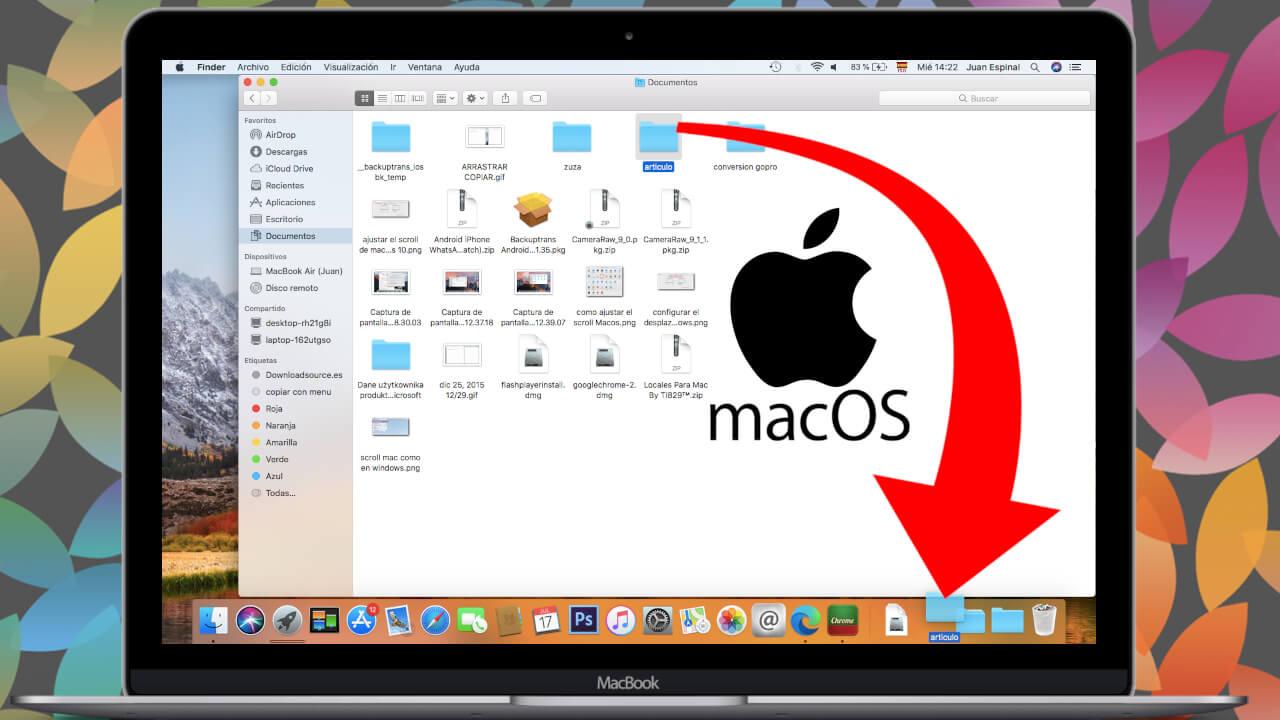Select the zuza folder
Screen dimensions: 1280x720
click(572, 139)
